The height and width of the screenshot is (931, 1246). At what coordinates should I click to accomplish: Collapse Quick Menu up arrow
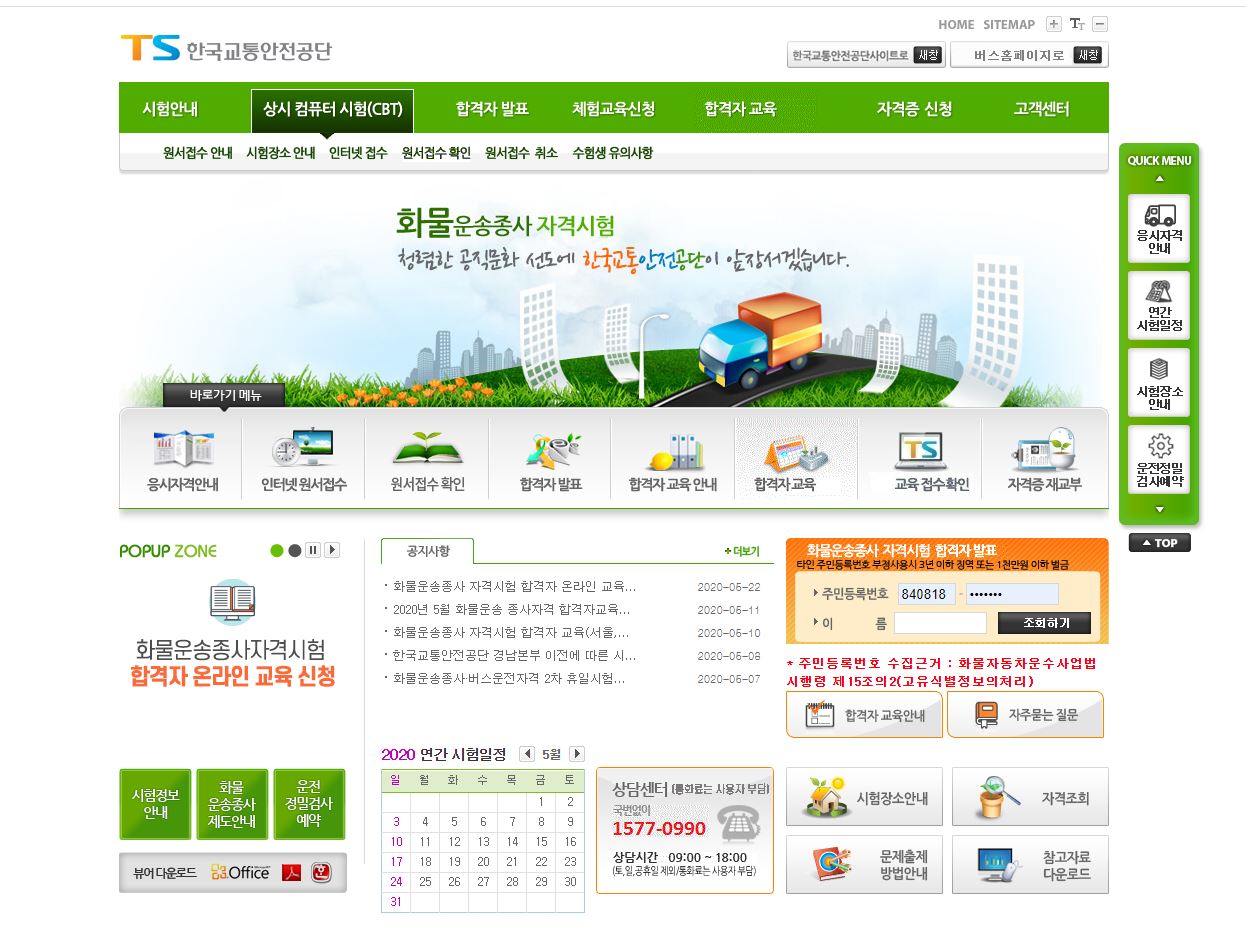(1159, 179)
